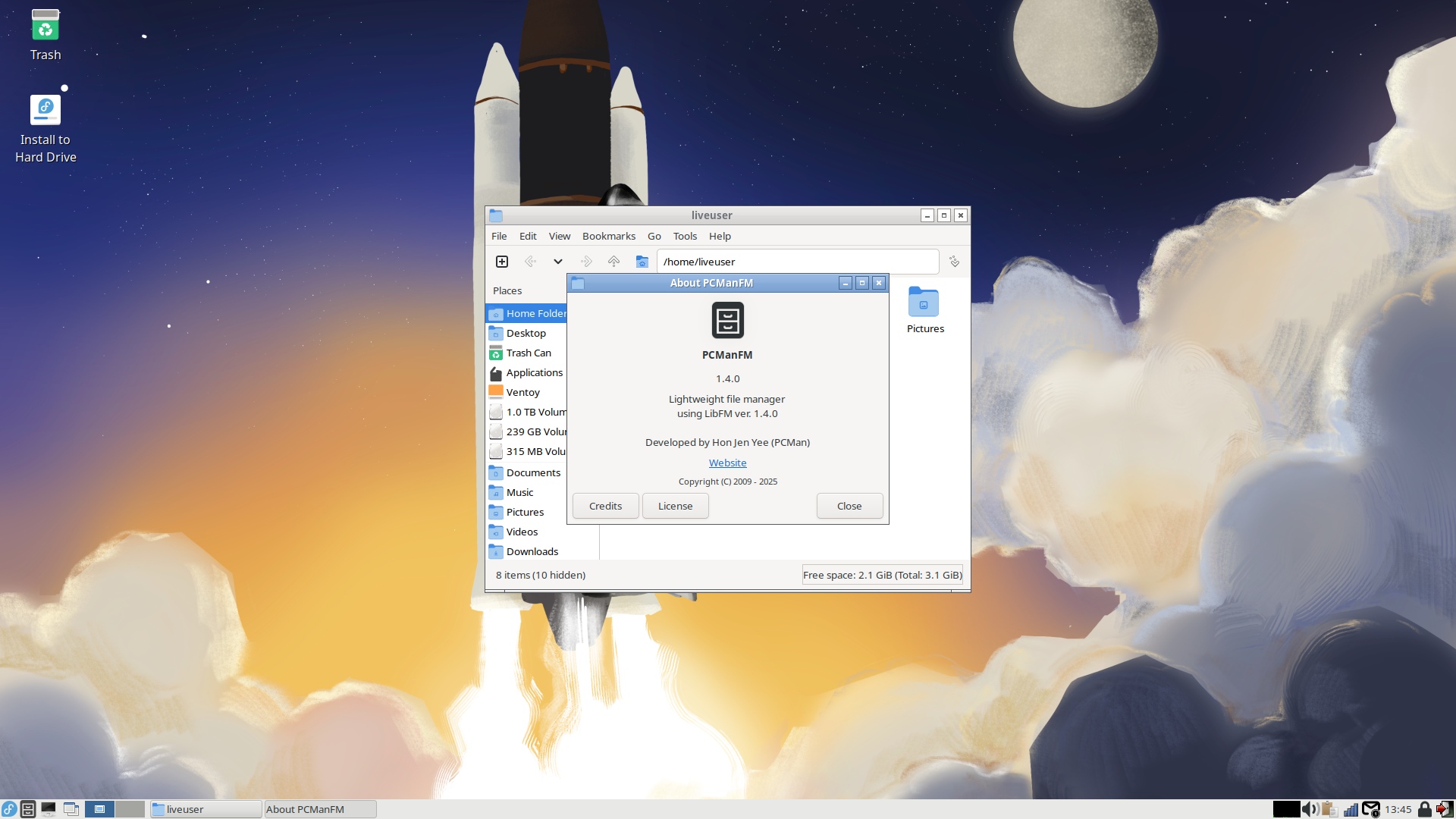Open the Bookmarks menu
The image size is (1456, 819).
click(x=608, y=236)
